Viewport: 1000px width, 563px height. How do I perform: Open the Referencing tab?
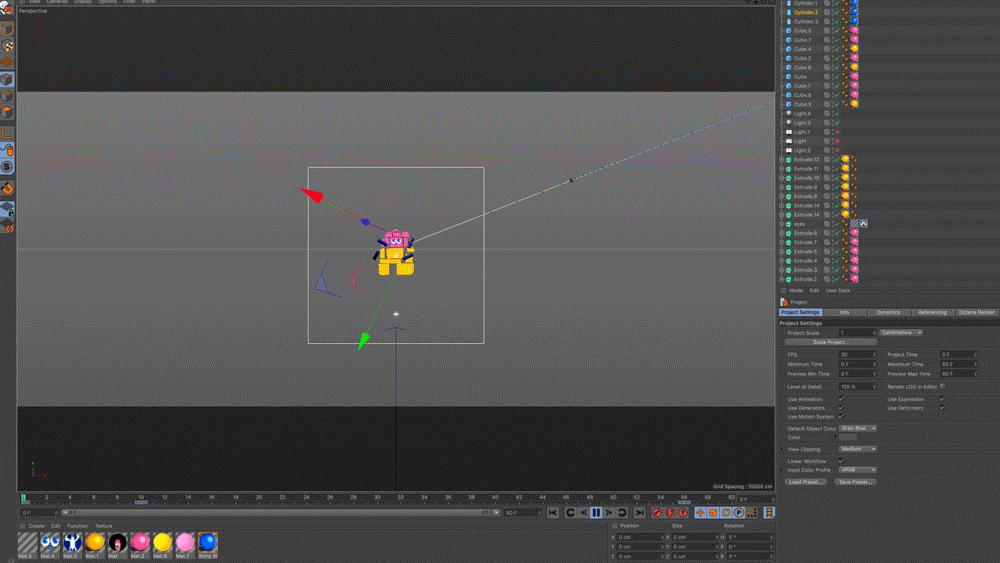[x=932, y=312]
